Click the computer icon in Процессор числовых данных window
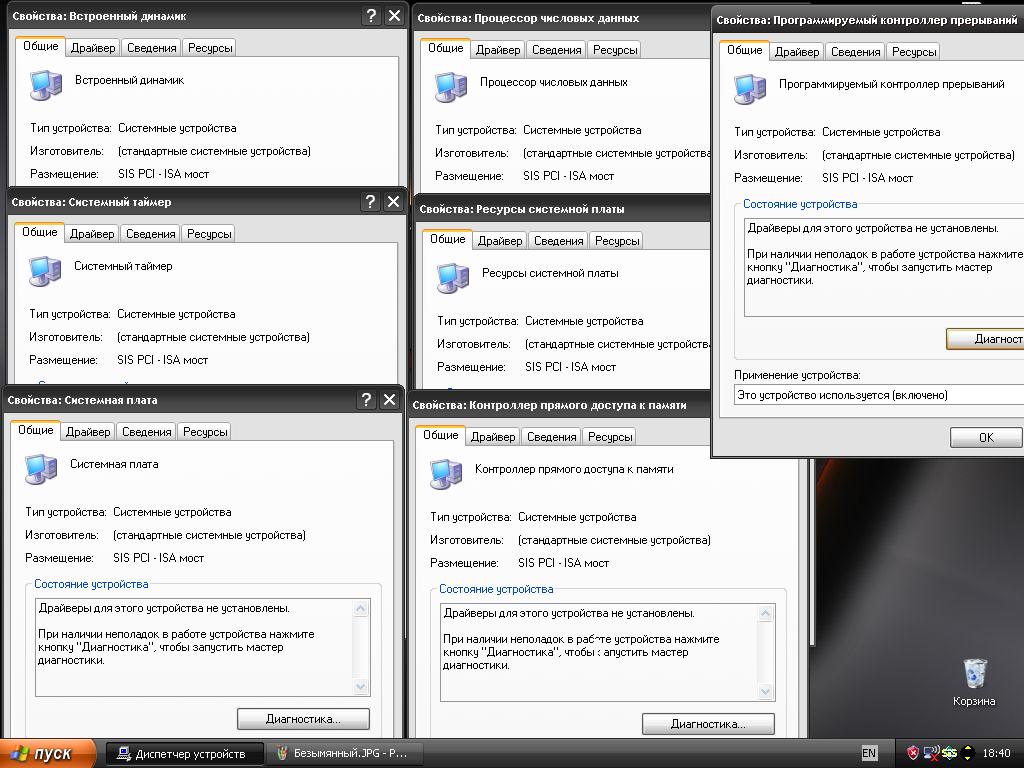This screenshot has height=768, width=1024. (x=451, y=86)
